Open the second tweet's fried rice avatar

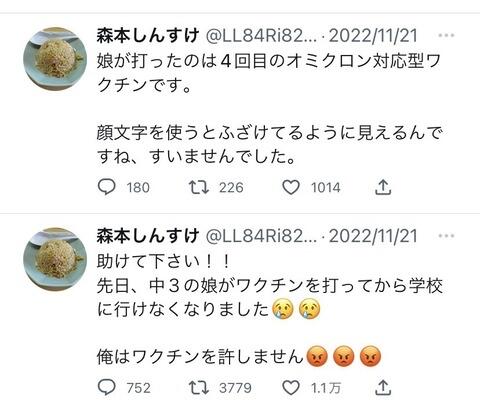pos(55,259)
